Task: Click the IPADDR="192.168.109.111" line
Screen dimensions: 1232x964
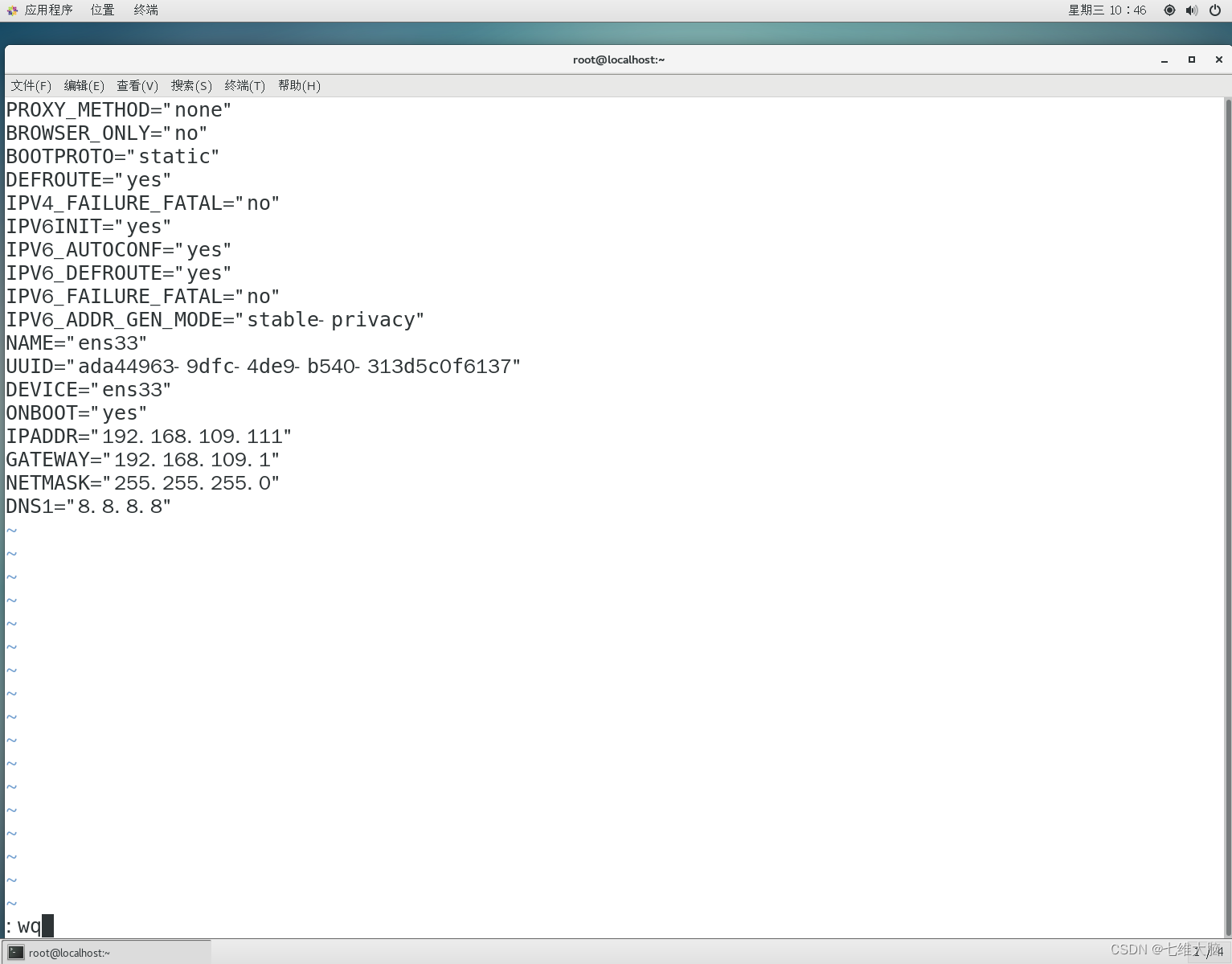Action: (149, 437)
